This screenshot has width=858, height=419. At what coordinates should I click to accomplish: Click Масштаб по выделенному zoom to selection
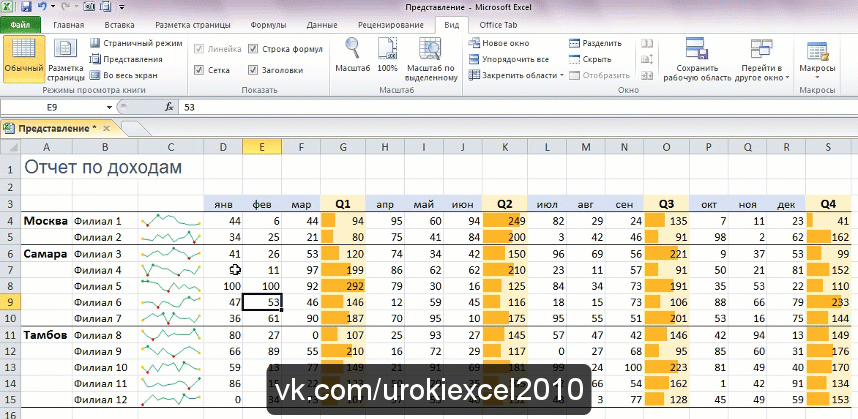(x=432, y=59)
